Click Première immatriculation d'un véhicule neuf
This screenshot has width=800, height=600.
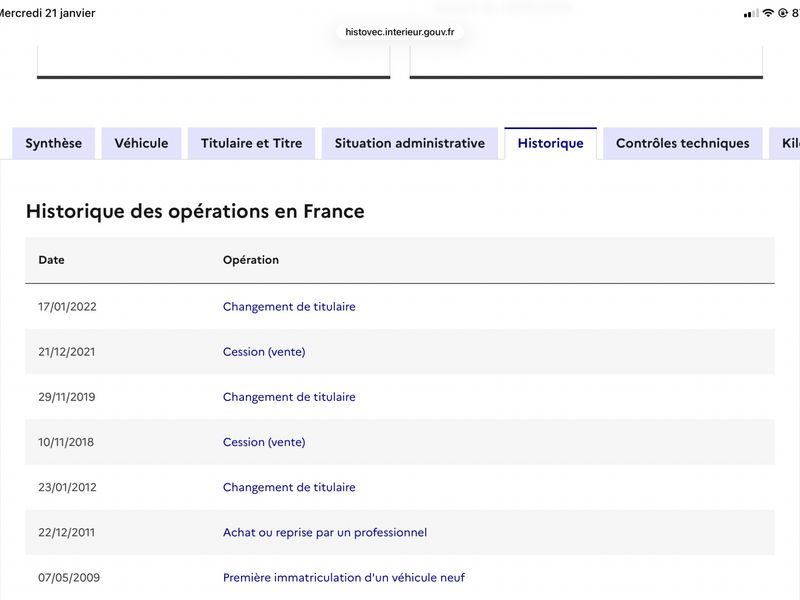coord(344,578)
